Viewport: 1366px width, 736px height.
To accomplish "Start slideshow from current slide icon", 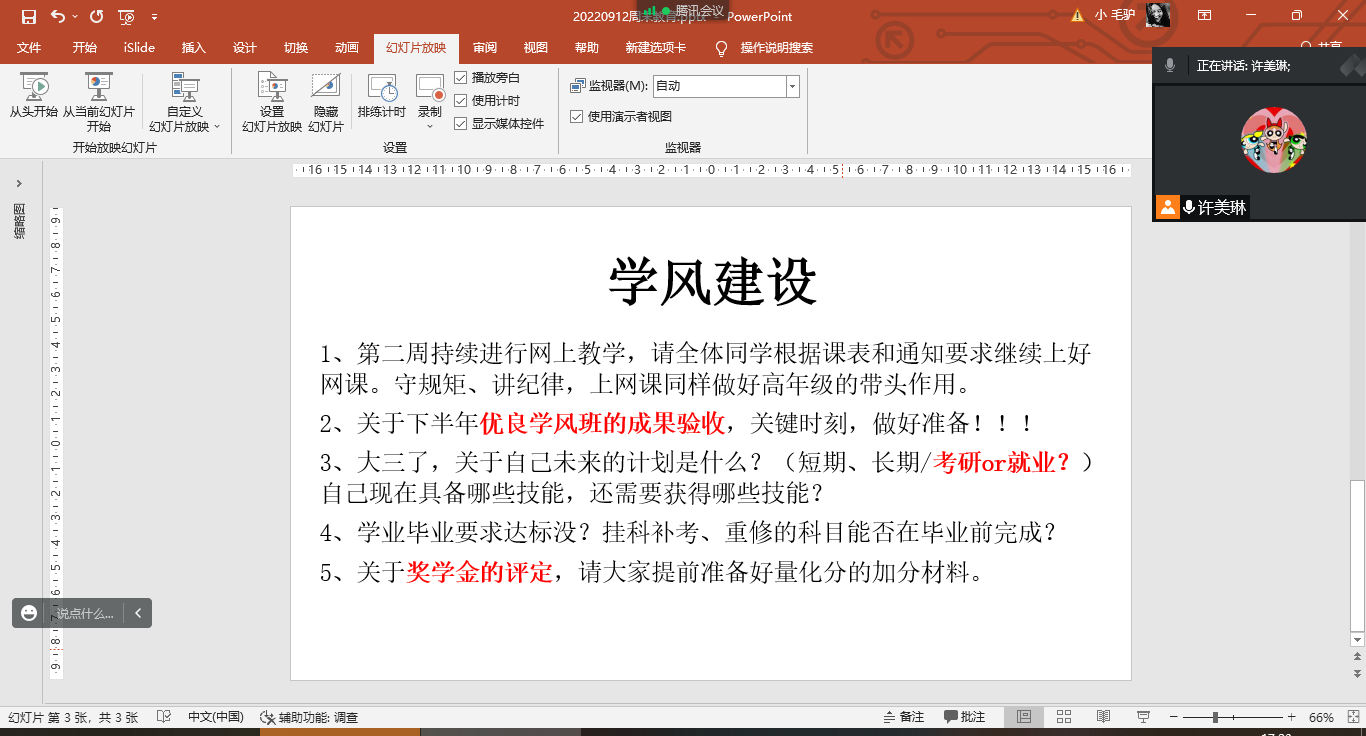I will pyautogui.click(x=98, y=87).
